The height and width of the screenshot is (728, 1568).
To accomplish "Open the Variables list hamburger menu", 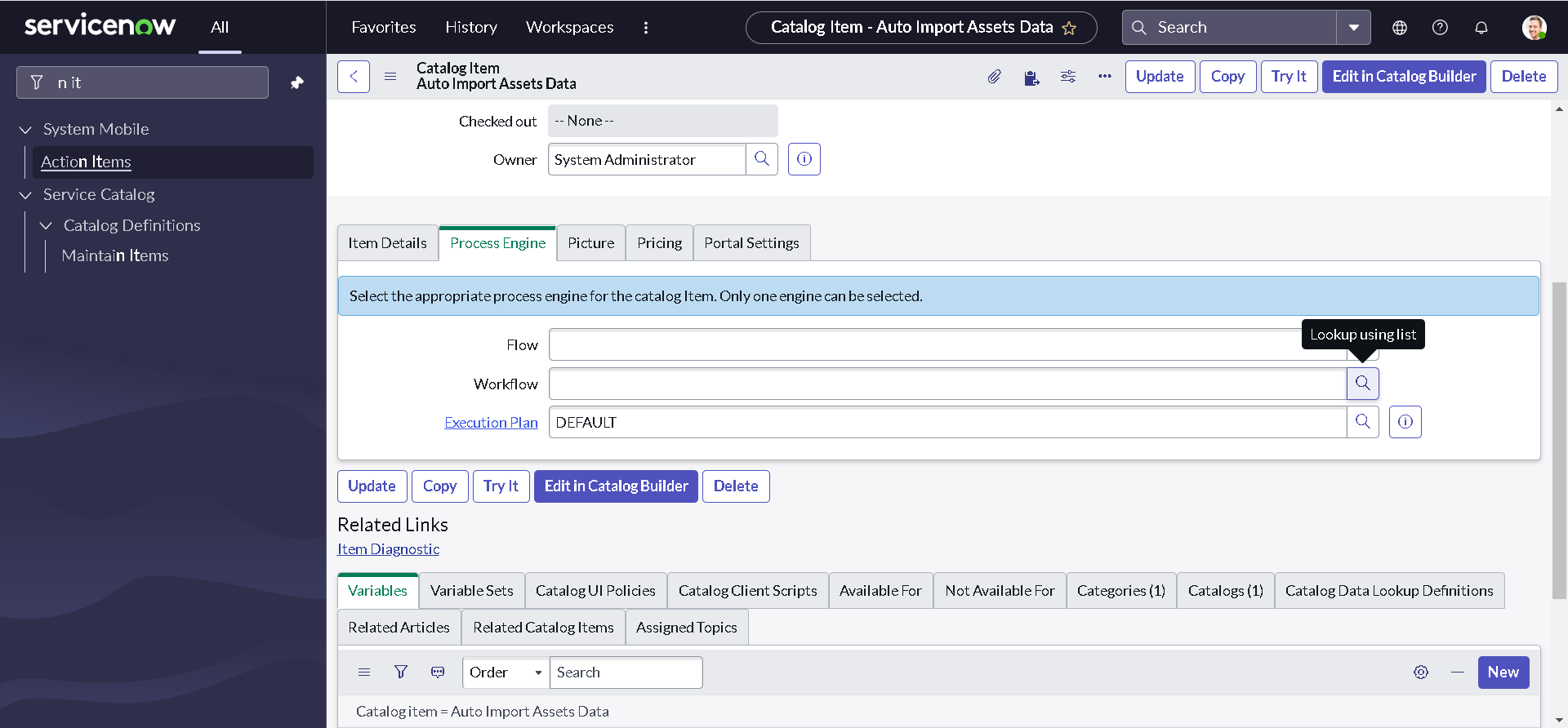I will pyautogui.click(x=364, y=673).
